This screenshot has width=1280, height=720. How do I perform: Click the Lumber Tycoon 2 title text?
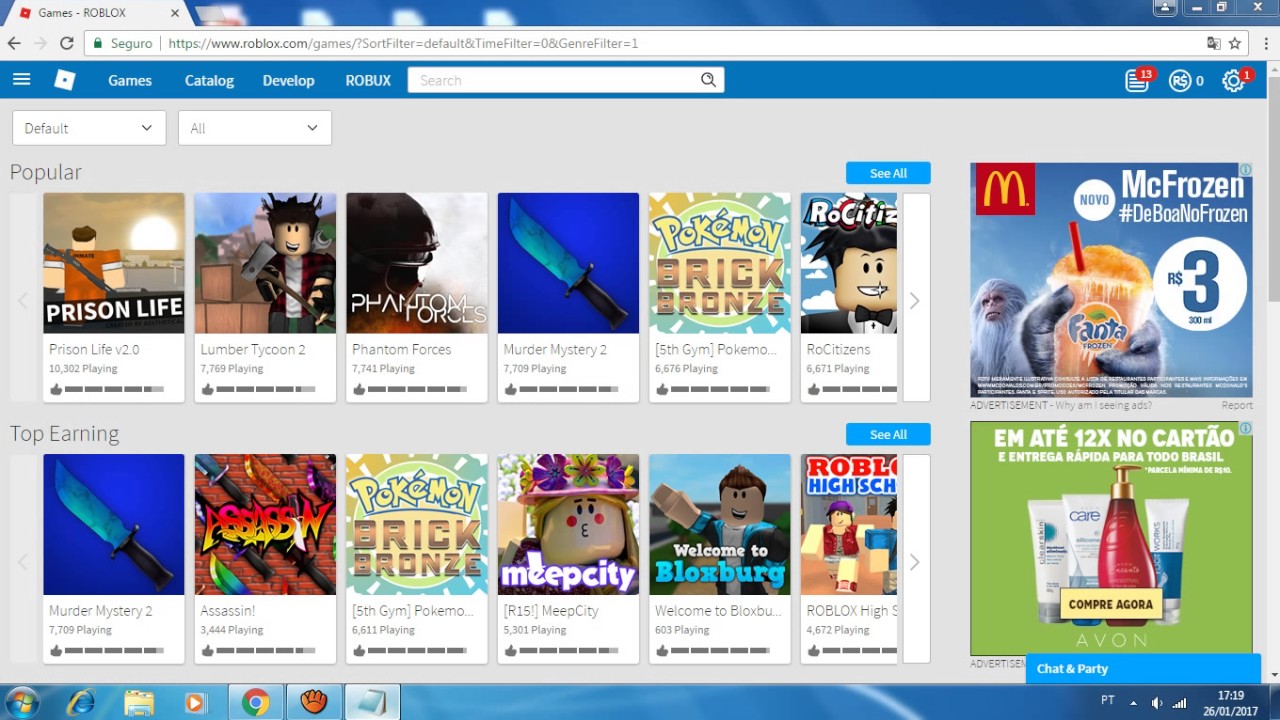(253, 349)
